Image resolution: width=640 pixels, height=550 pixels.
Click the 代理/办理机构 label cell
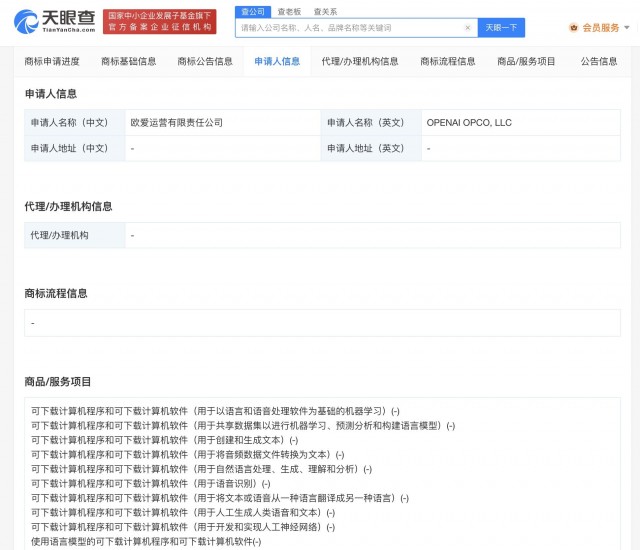pyautogui.click(x=75, y=235)
